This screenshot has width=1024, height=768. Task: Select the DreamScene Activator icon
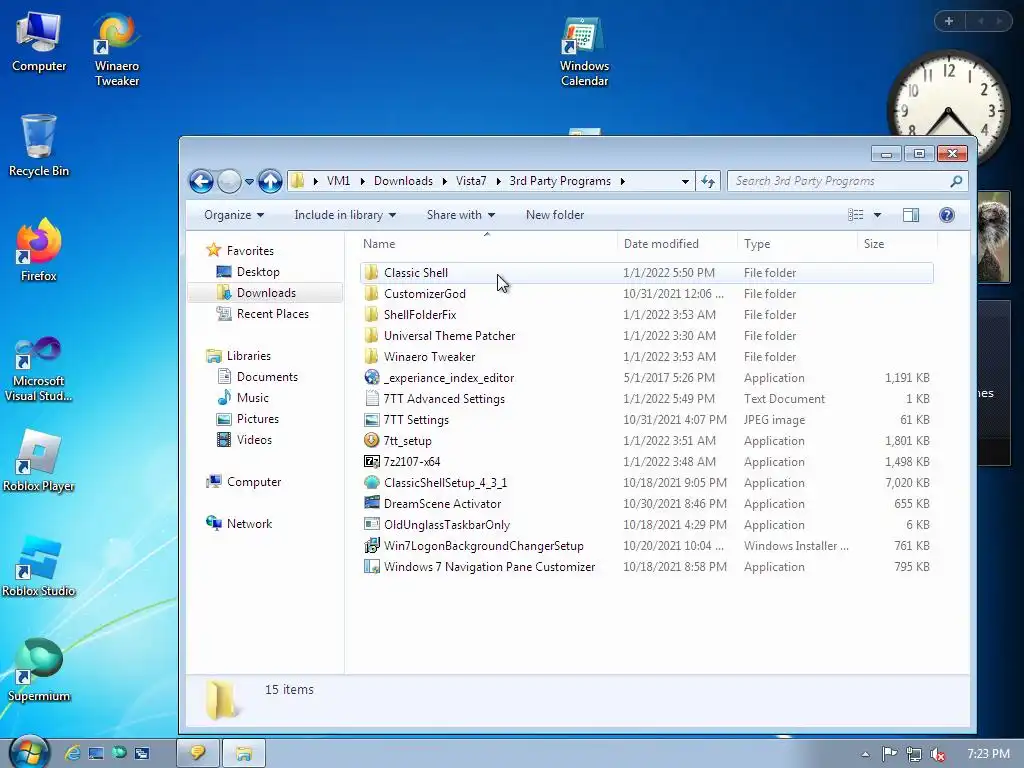pyautogui.click(x=372, y=504)
